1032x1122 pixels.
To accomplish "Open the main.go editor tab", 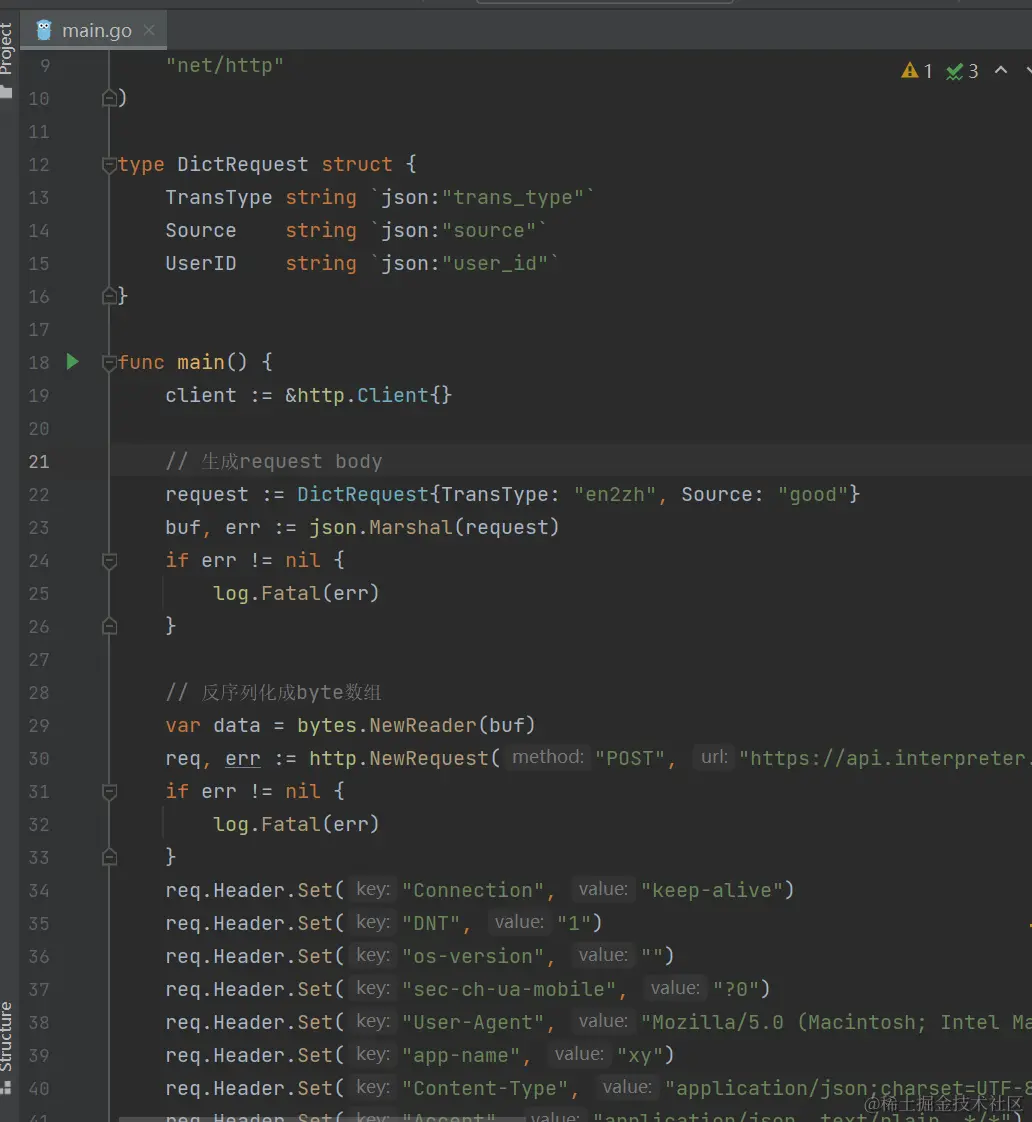I will pyautogui.click(x=96, y=31).
